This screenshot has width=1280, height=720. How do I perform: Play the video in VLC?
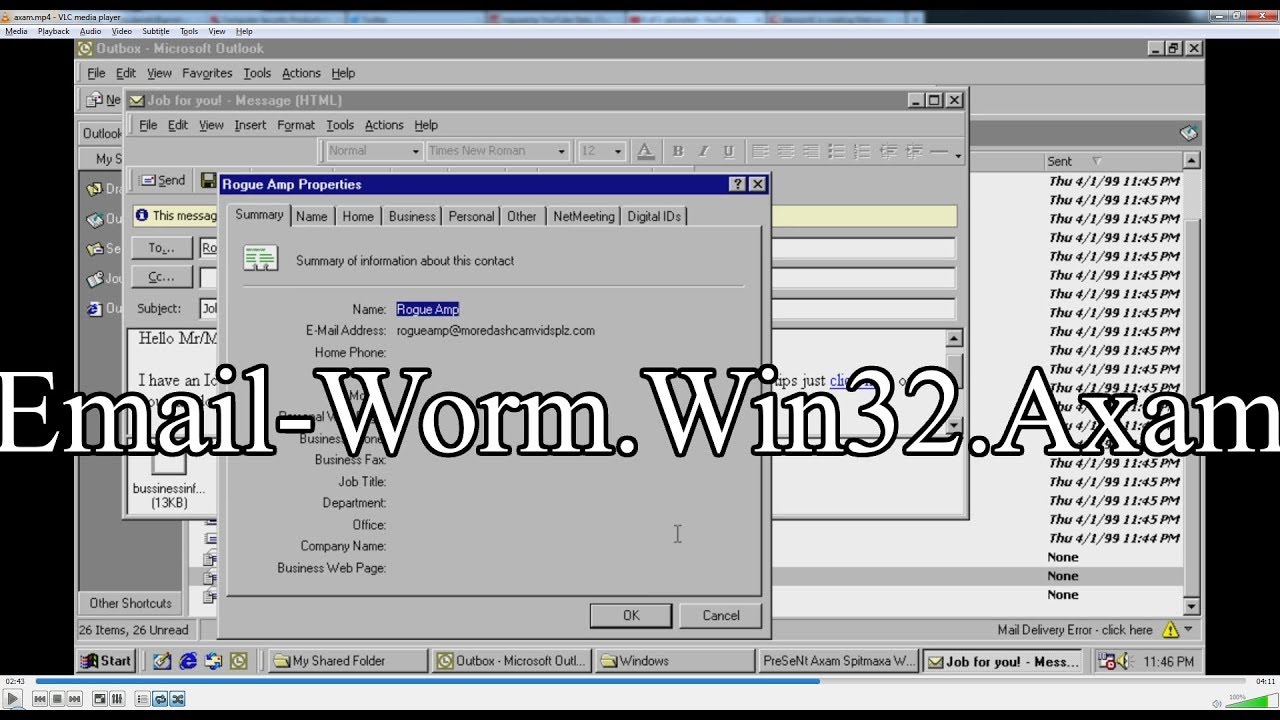13,699
